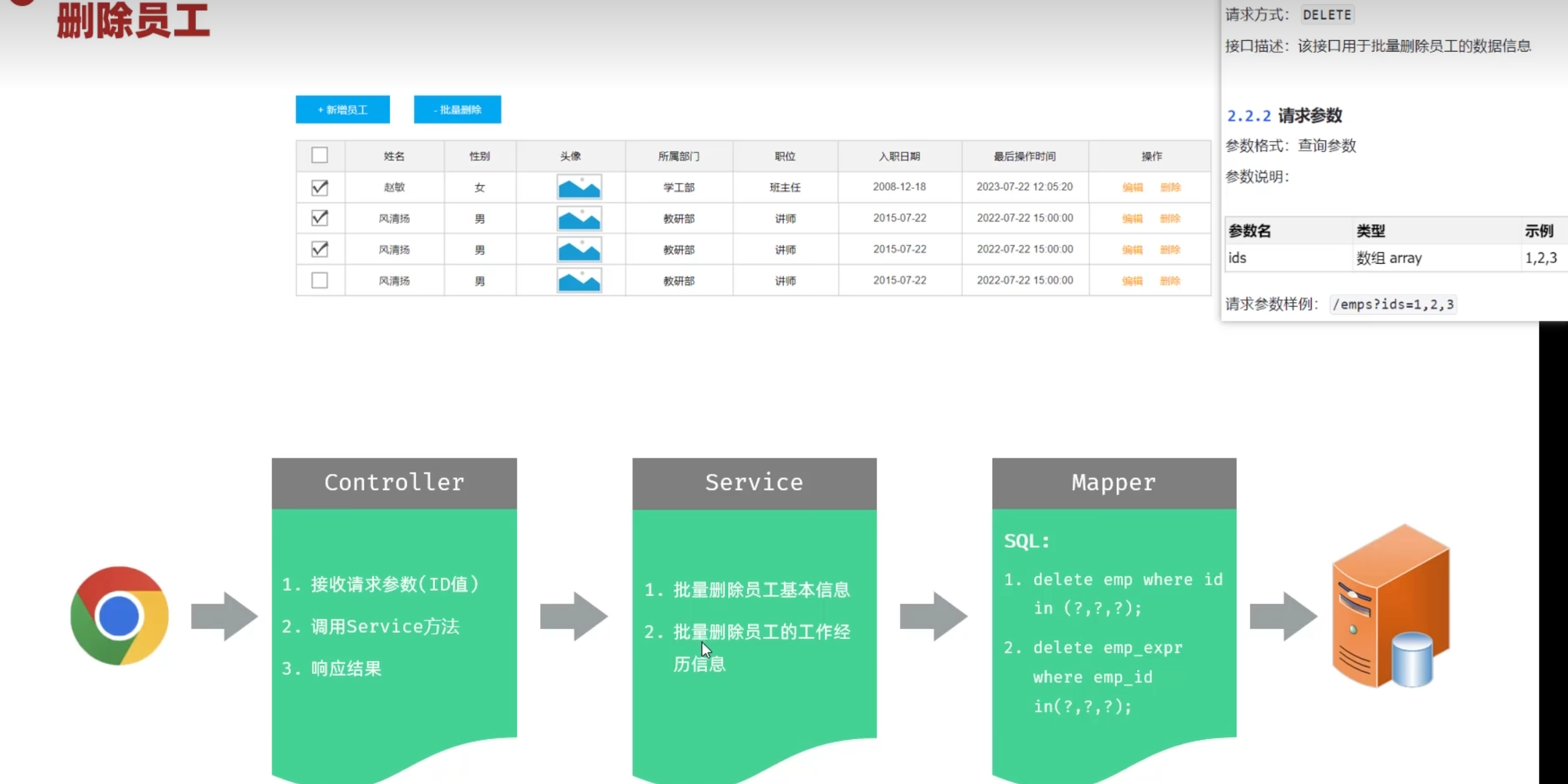
Task: Click gray arrow pointing to database server
Action: click(x=1283, y=616)
